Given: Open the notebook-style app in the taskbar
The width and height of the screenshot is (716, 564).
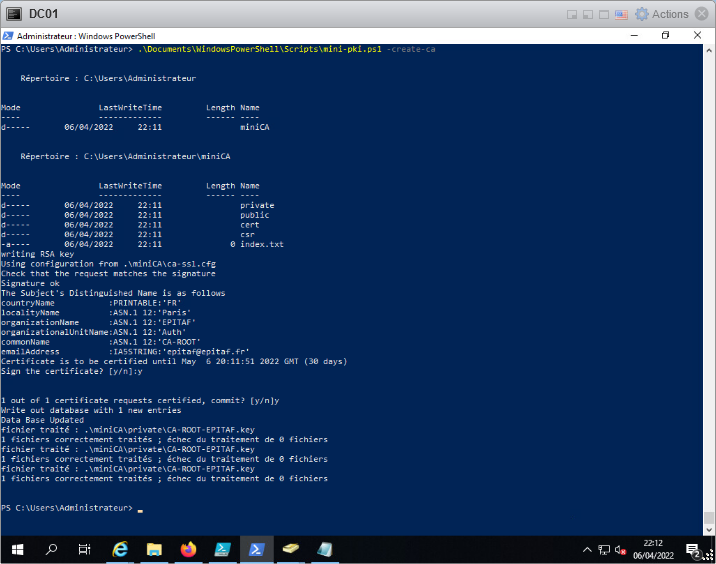Looking at the screenshot, I should (324, 549).
